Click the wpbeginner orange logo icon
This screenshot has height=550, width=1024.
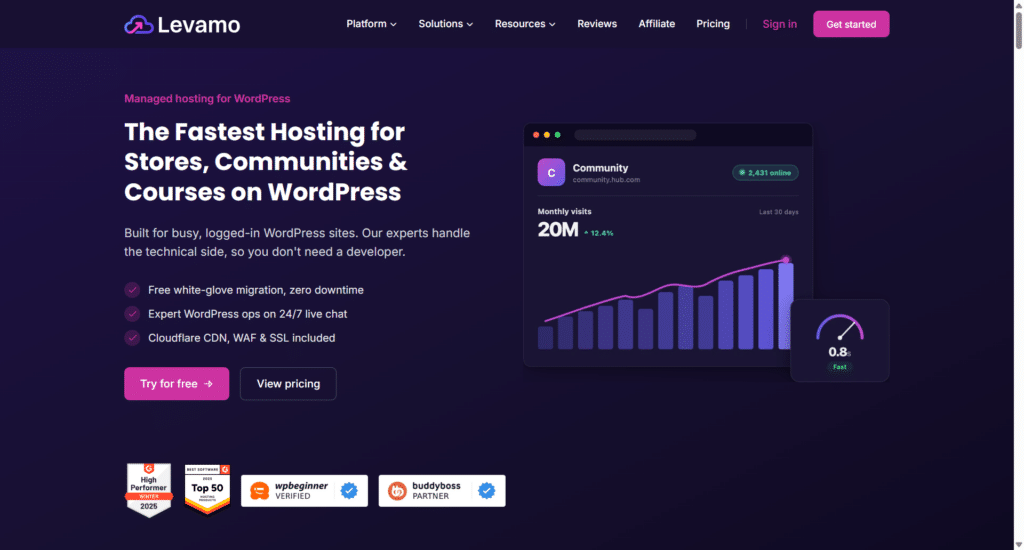(260, 491)
